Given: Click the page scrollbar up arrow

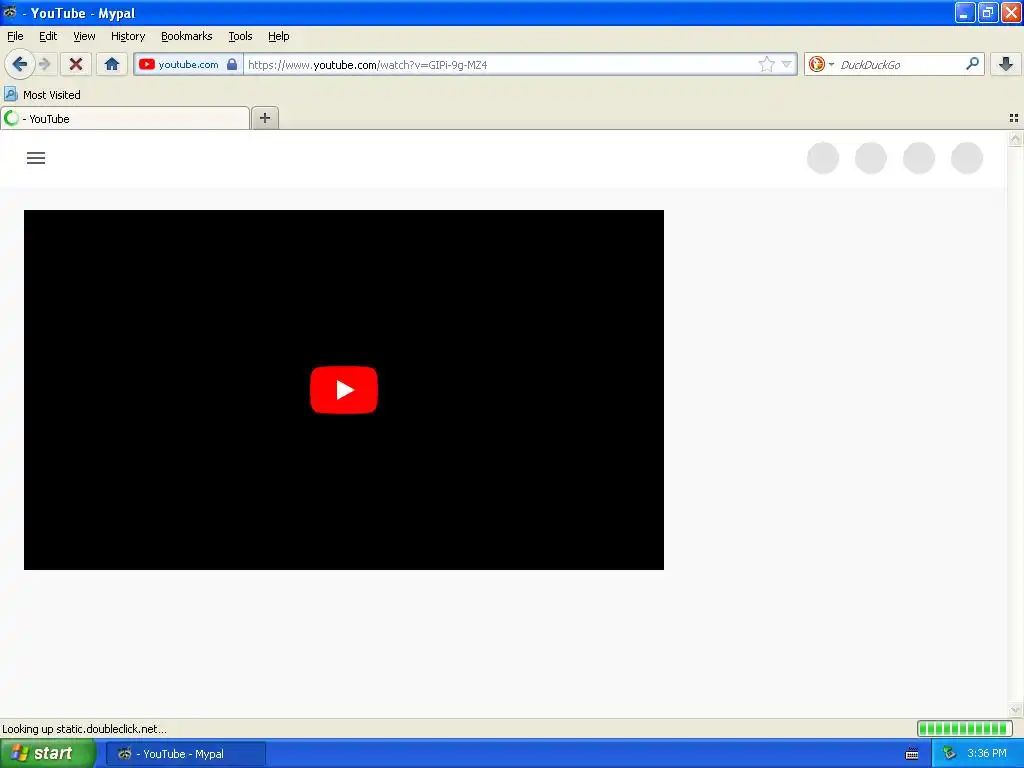Looking at the screenshot, I should pos(1015,138).
